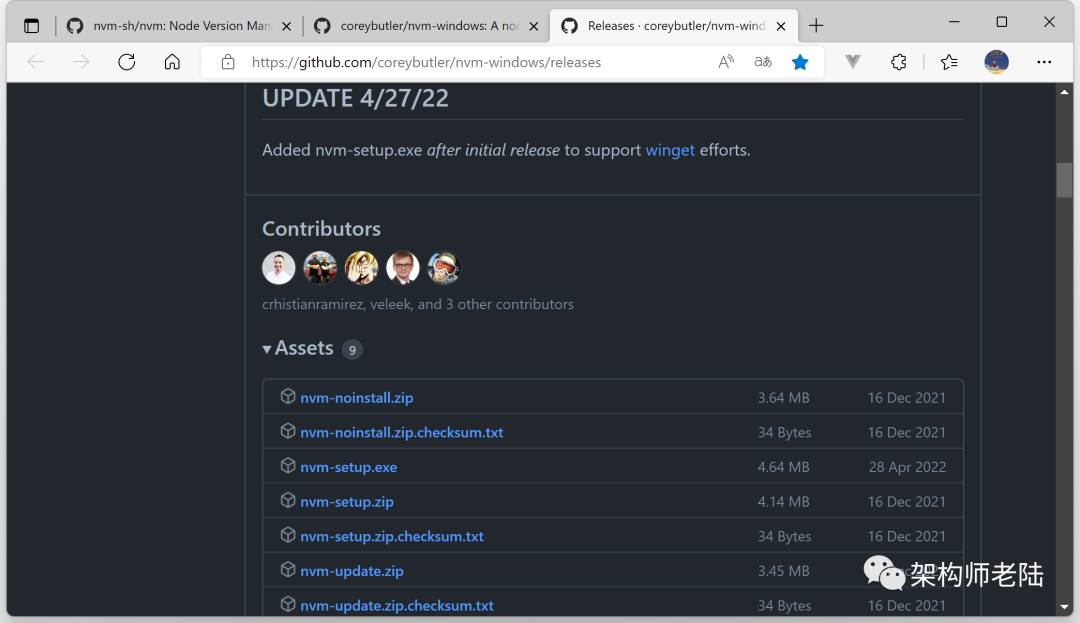View the fifth contributor avatar with goggles
Image resolution: width=1080 pixels, height=623 pixels.
click(x=444, y=268)
